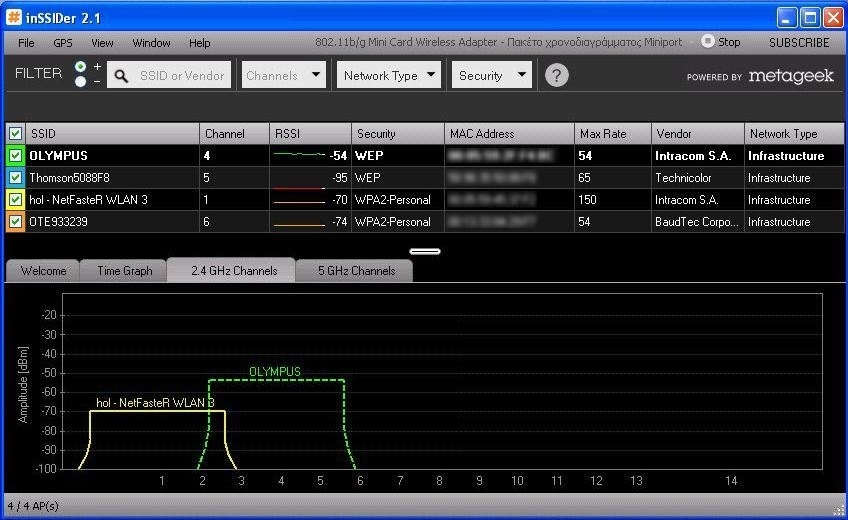Open the SUBSCRIBE link
The image size is (848, 520).
(x=799, y=43)
